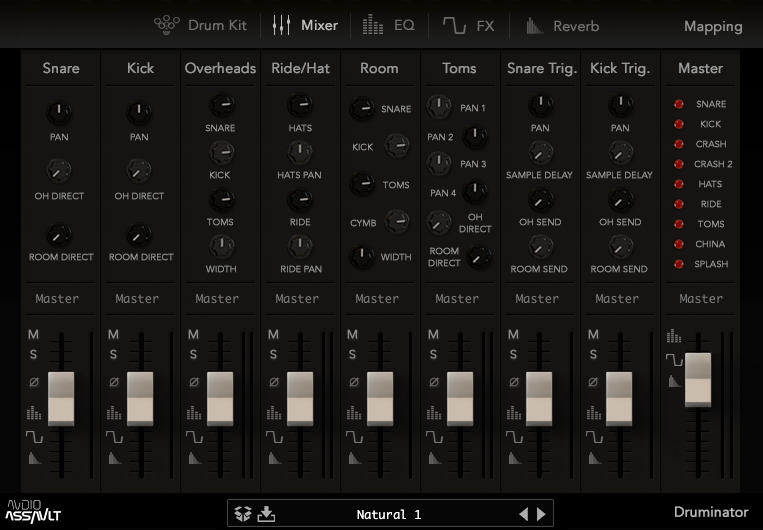This screenshot has width=763, height=530.
Task: Toggle the CHINA indicator in Master
Action: pyautogui.click(x=678, y=244)
